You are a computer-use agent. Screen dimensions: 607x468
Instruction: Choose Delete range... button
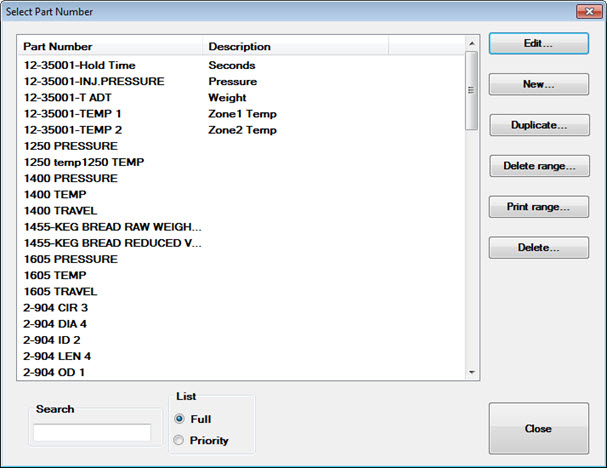(538, 166)
